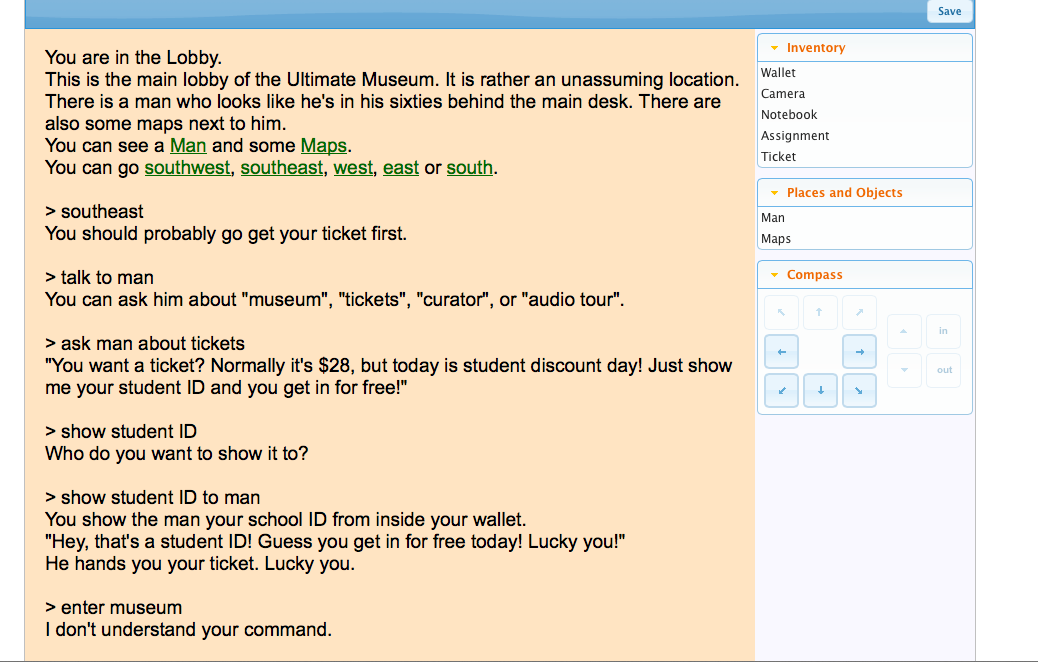This screenshot has width=1038, height=662.
Task: Collapse the Places and Objects panel
Action: click(774, 193)
